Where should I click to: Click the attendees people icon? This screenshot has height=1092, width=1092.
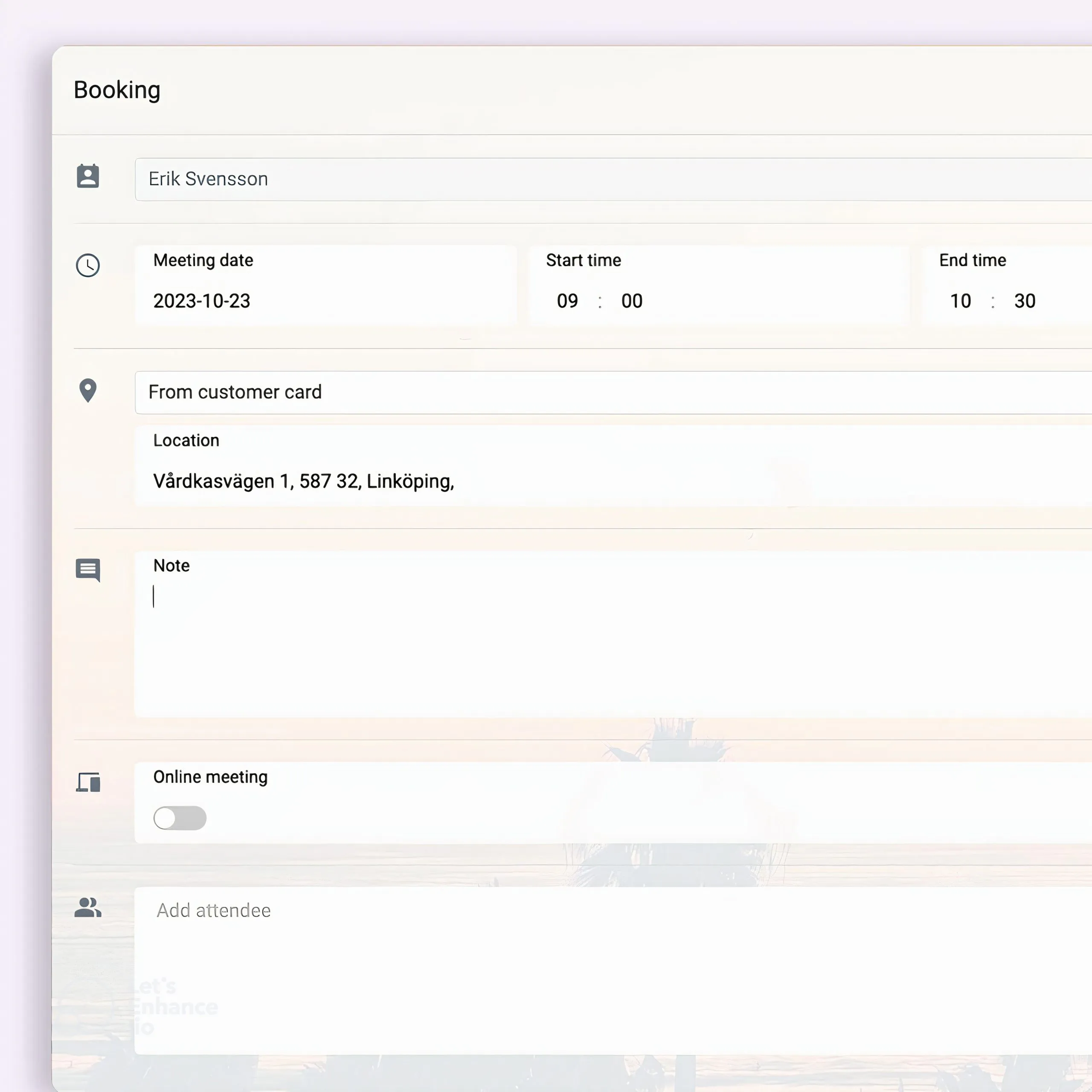pos(87,907)
